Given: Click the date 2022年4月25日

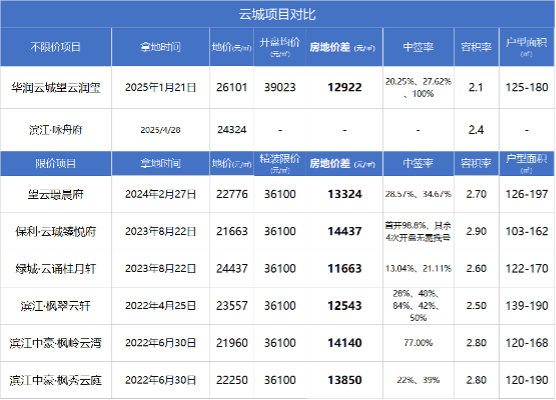Looking at the screenshot, I should point(160,306).
